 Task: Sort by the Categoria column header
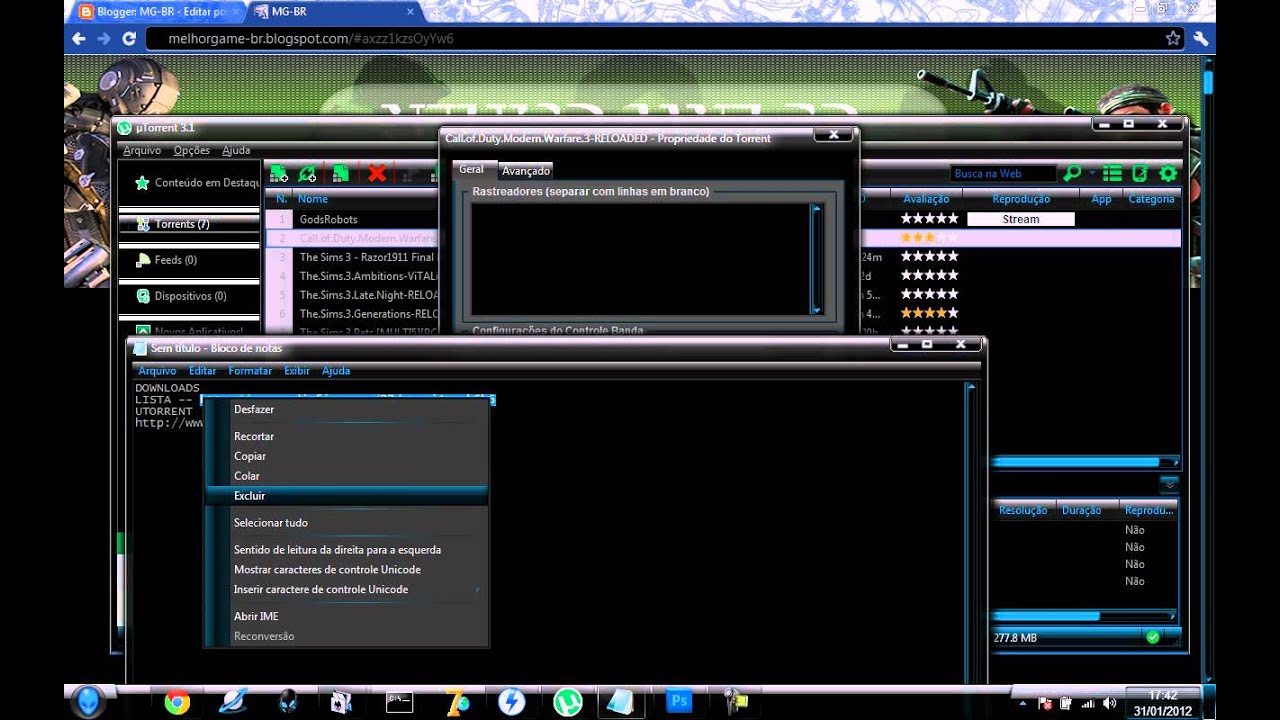click(1151, 199)
